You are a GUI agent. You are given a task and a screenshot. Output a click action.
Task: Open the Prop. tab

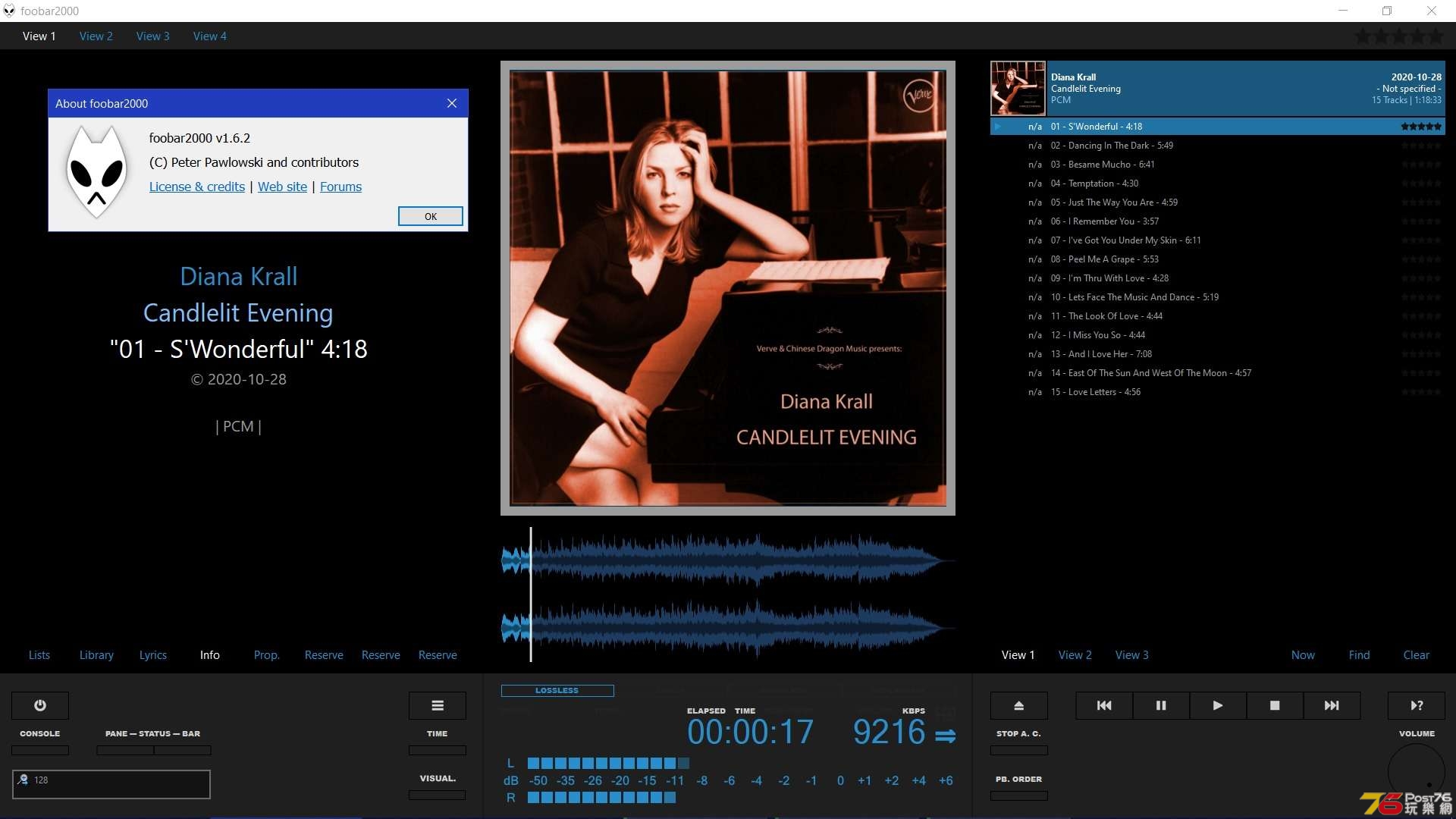point(267,654)
